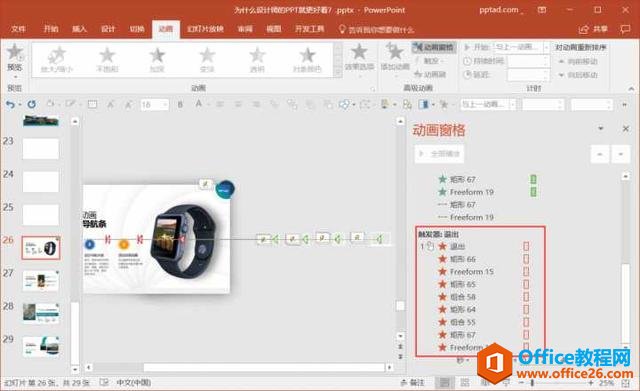
Task: Click the lightbulb Tell Me search icon
Action: (342, 29)
